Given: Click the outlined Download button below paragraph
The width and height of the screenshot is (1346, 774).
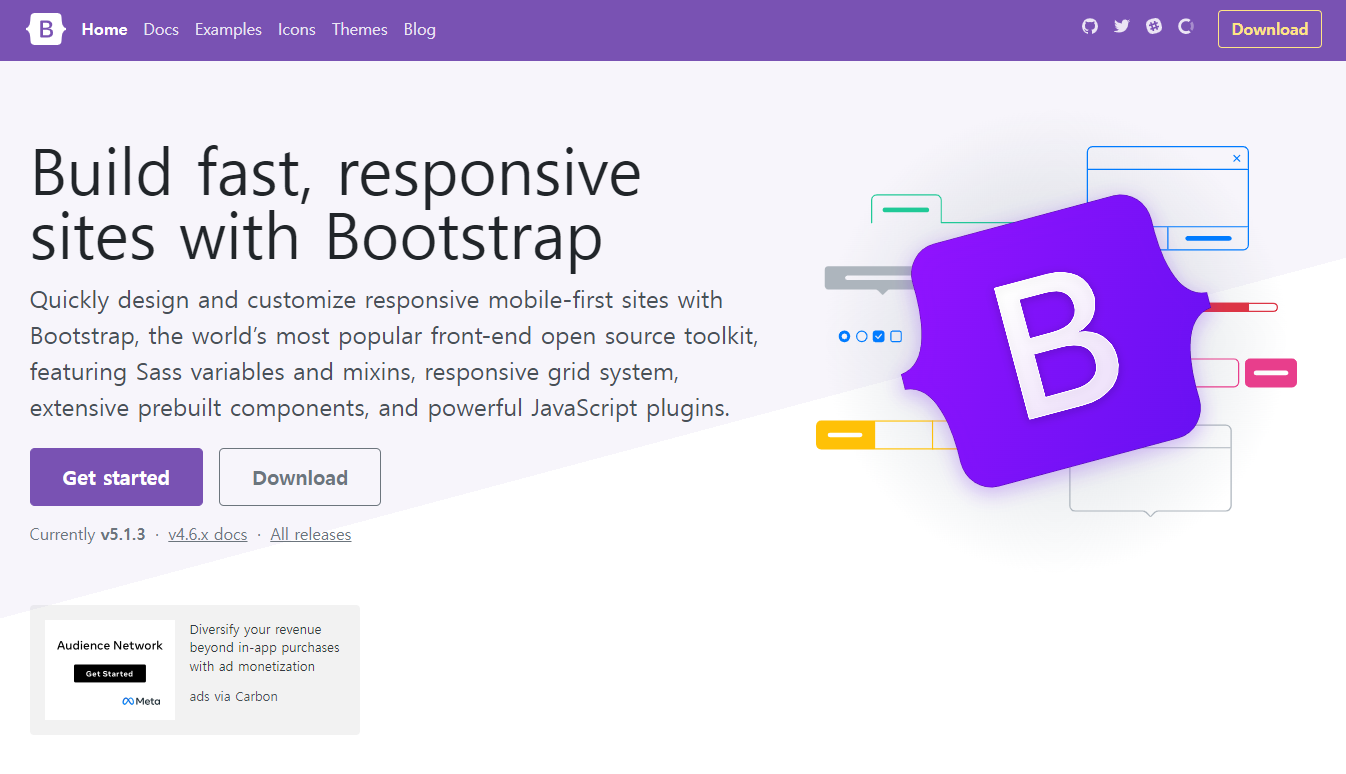Looking at the screenshot, I should (x=300, y=477).
